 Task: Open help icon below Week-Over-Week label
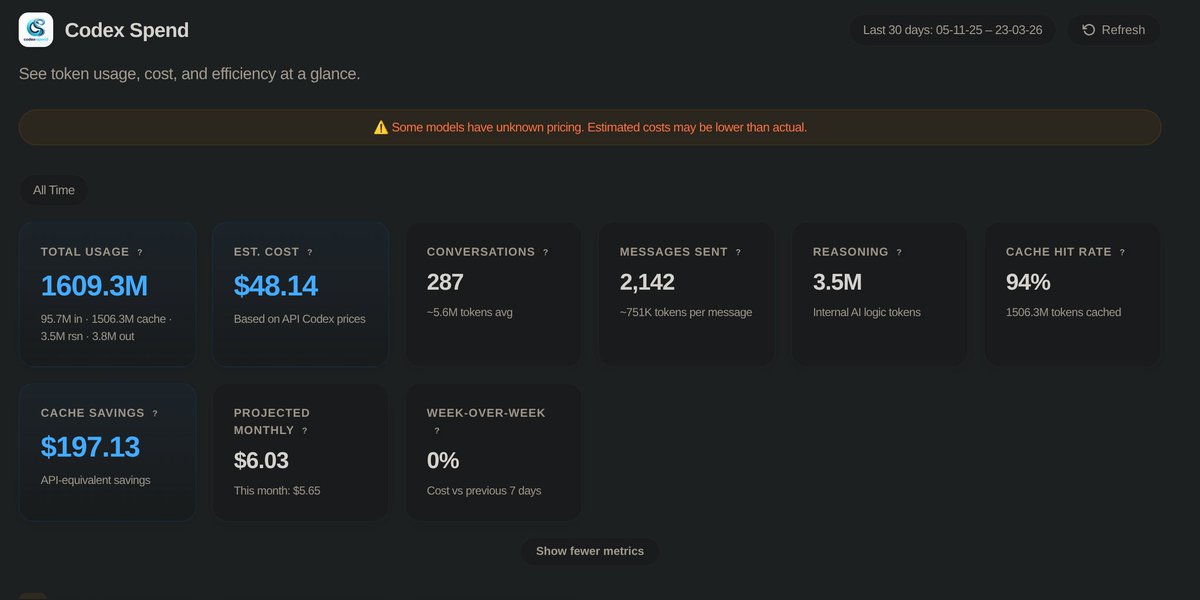pos(437,431)
